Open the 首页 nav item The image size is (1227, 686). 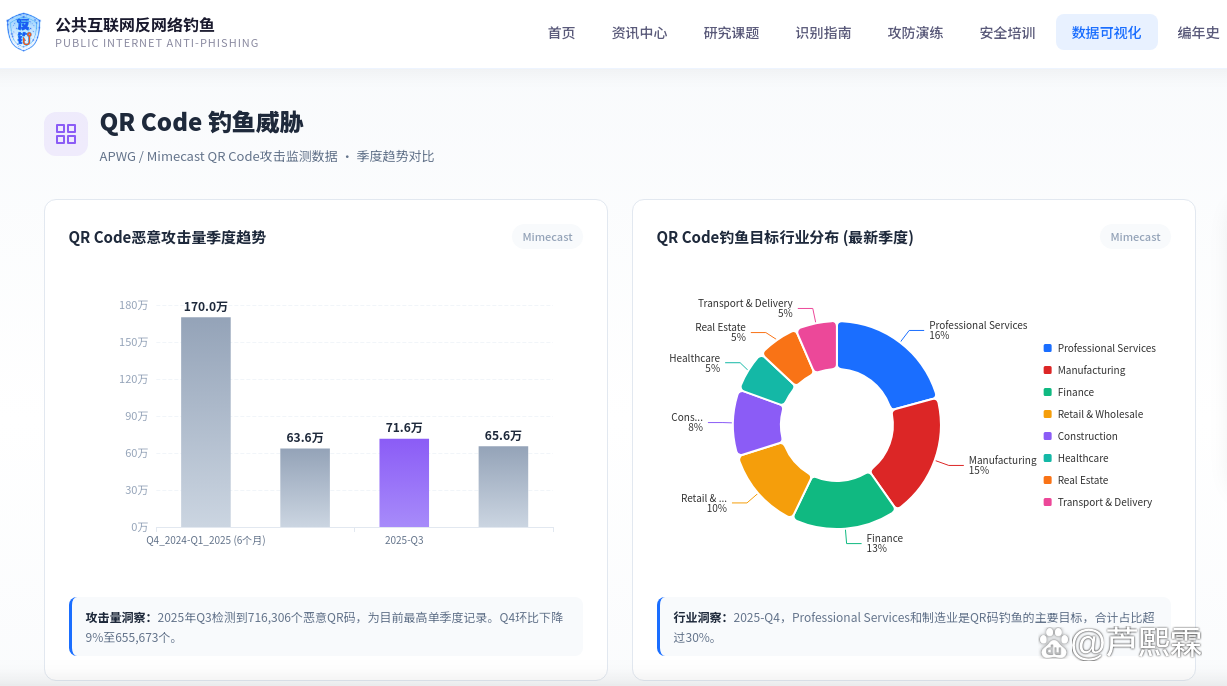(561, 33)
